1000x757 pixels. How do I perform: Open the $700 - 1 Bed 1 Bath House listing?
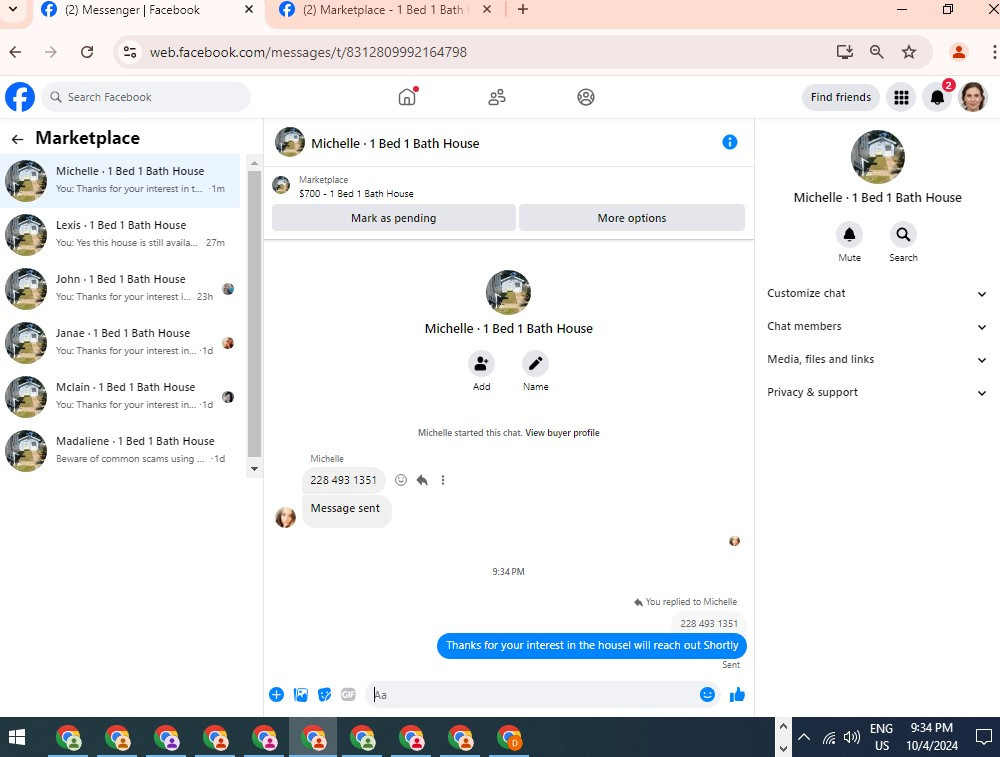coord(356,194)
